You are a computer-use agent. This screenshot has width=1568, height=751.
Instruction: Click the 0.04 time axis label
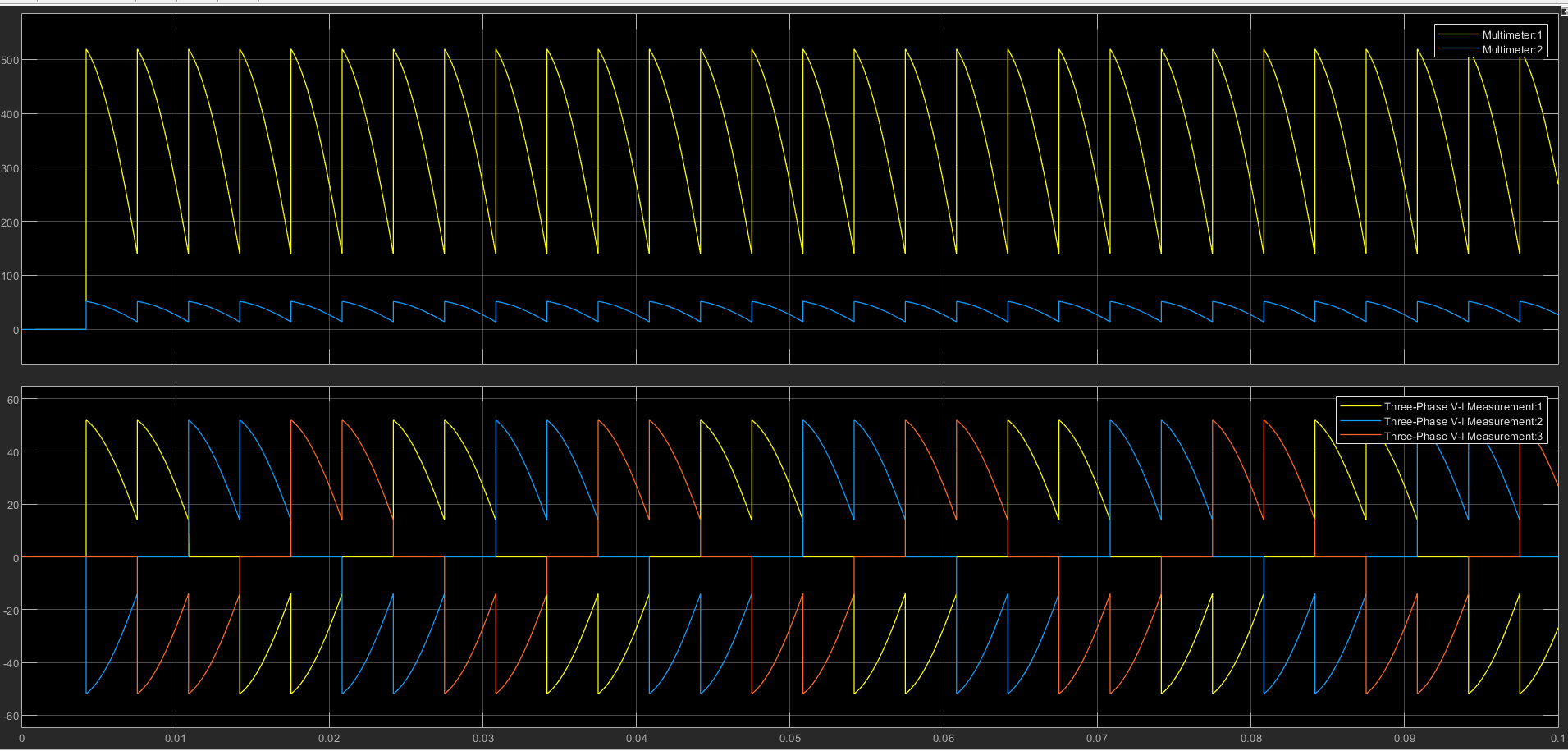click(x=637, y=738)
